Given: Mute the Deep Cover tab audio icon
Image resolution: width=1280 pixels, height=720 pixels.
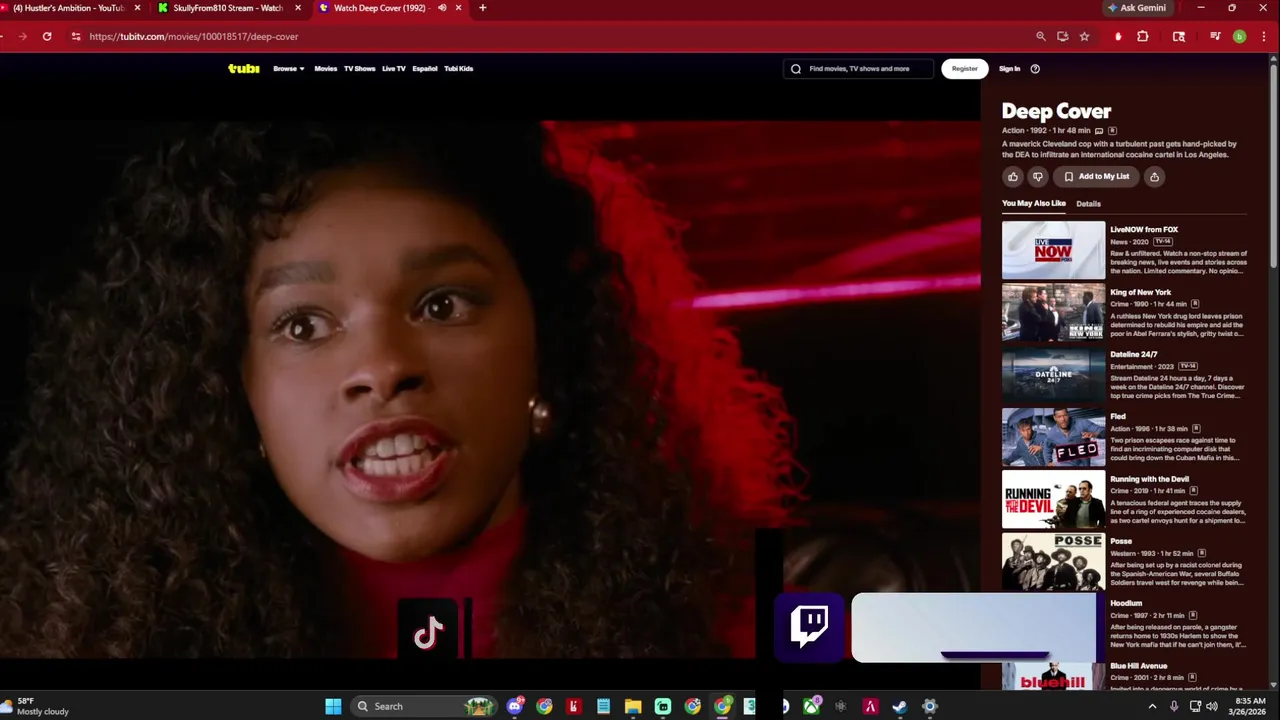Looking at the screenshot, I should pyautogui.click(x=442, y=8).
